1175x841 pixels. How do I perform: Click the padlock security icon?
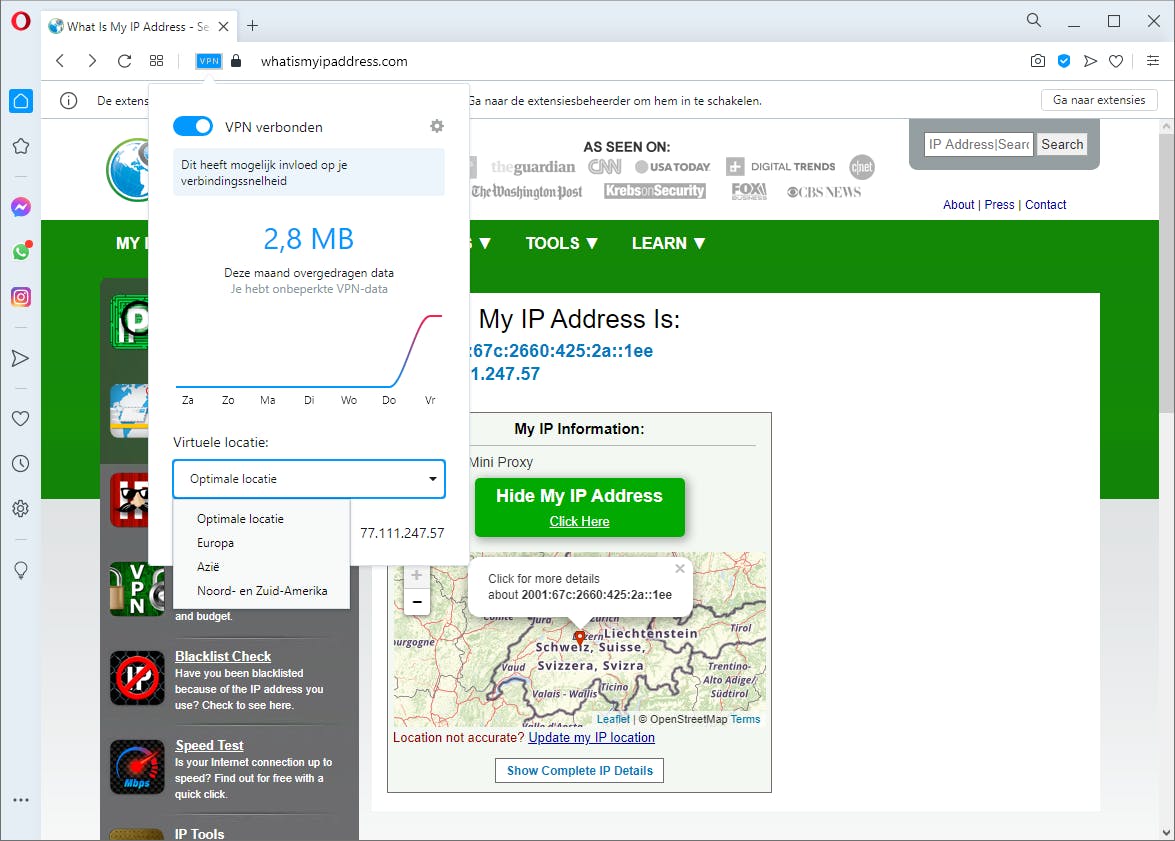(x=236, y=61)
